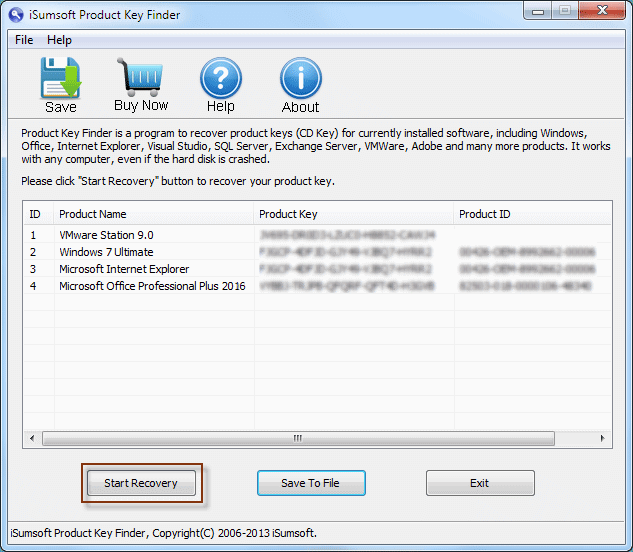Click the Save floppy disk icon
Viewport: 633px width, 552px height.
[x=61, y=78]
